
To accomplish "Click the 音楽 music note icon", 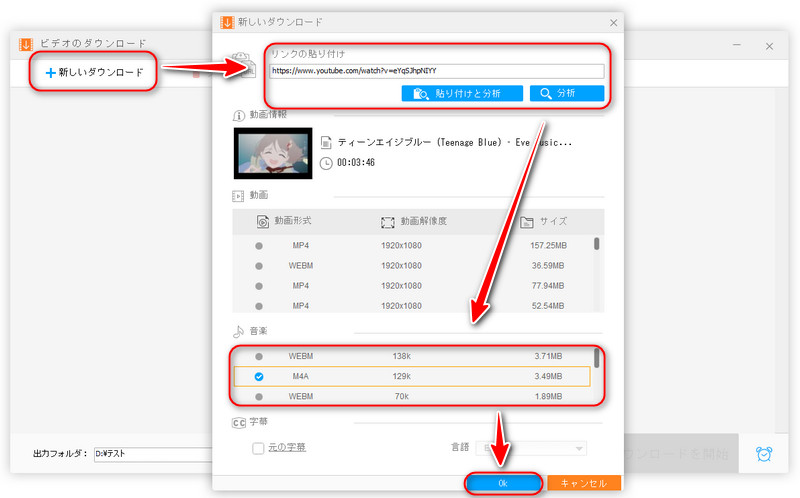I will tap(239, 330).
